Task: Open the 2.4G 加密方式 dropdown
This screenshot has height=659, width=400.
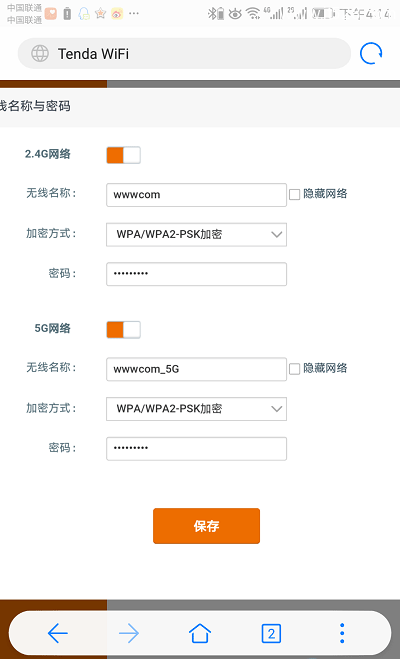Action: click(196, 235)
